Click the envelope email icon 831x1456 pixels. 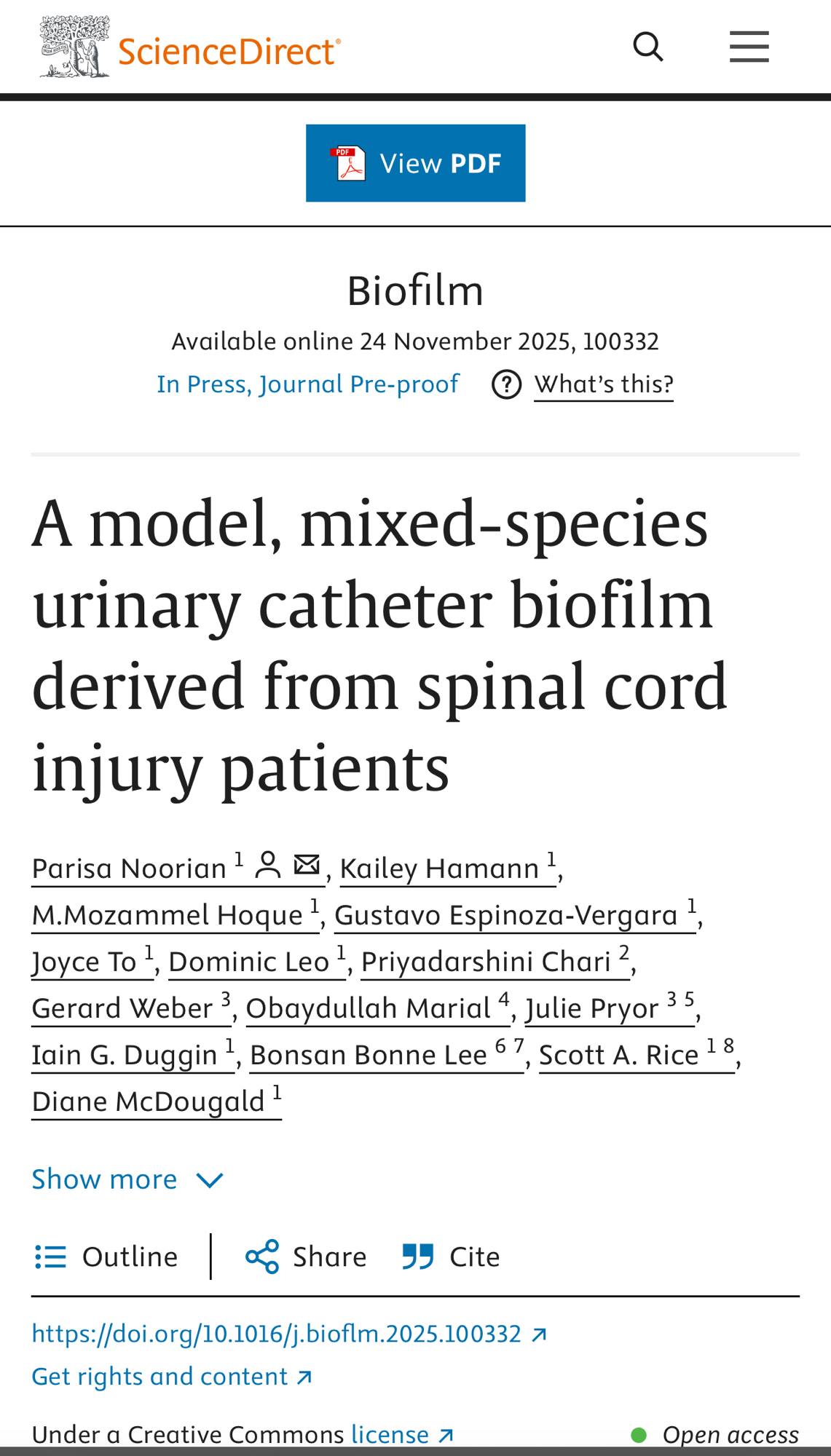coord(307,865)
